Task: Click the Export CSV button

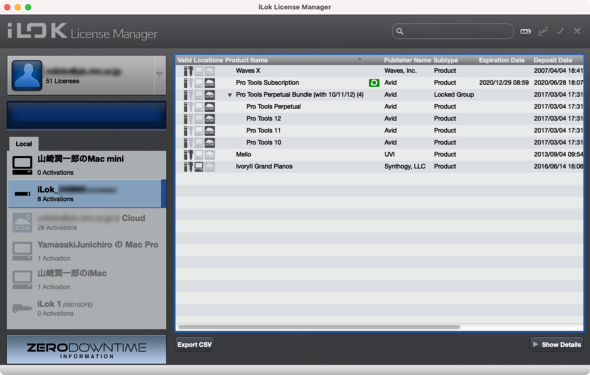Action: (x=195, y=345)
